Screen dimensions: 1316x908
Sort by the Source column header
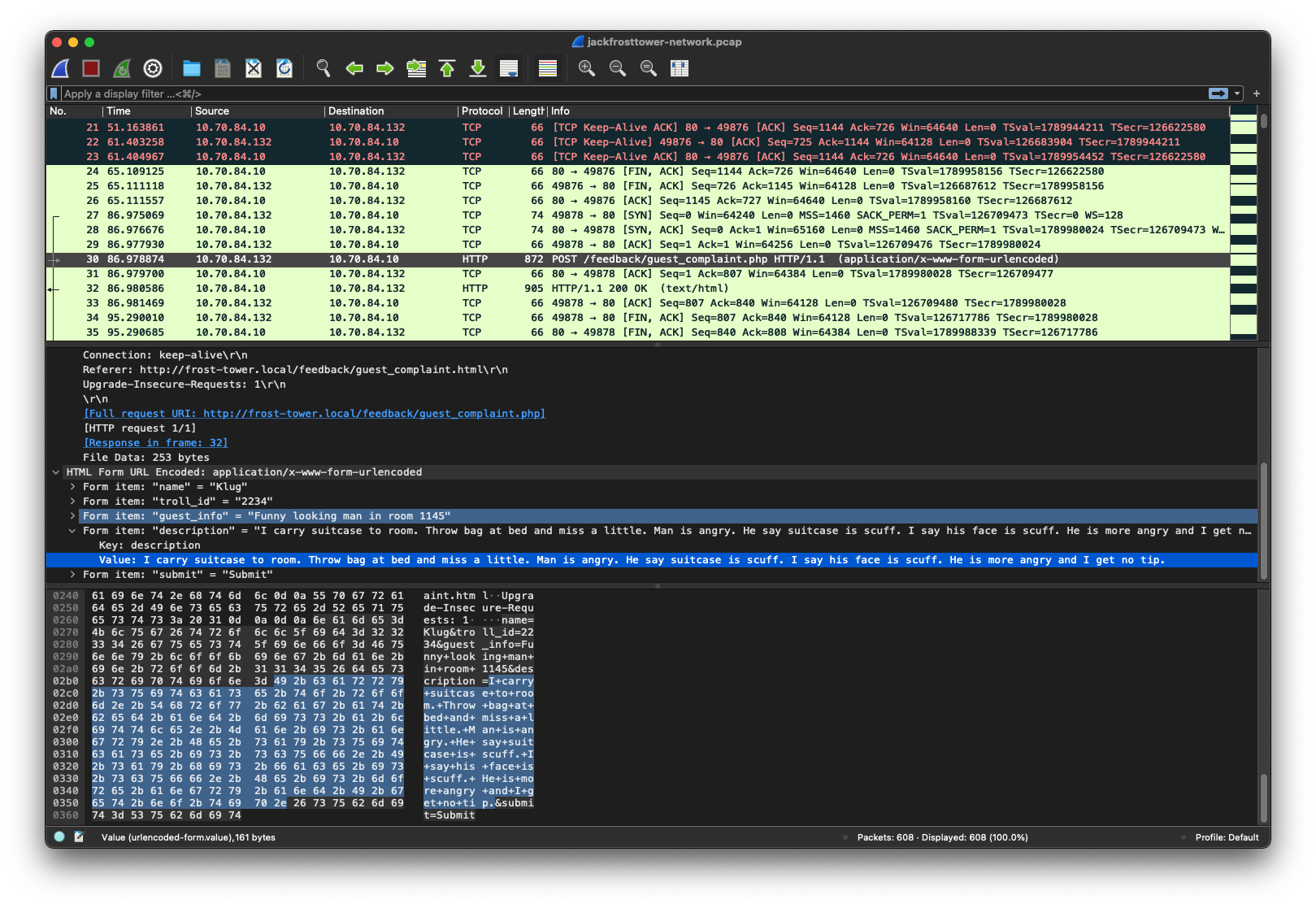(x=258, y=111)
